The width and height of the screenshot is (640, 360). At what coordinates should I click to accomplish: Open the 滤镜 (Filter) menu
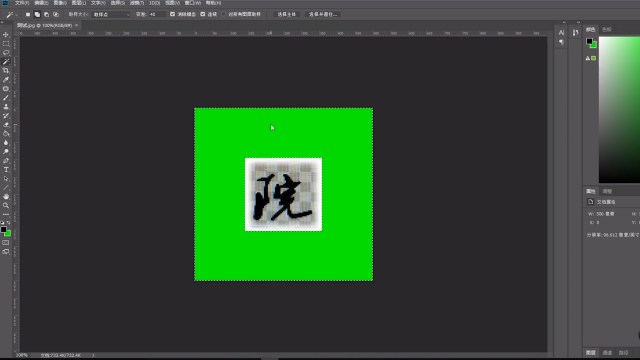137,3
